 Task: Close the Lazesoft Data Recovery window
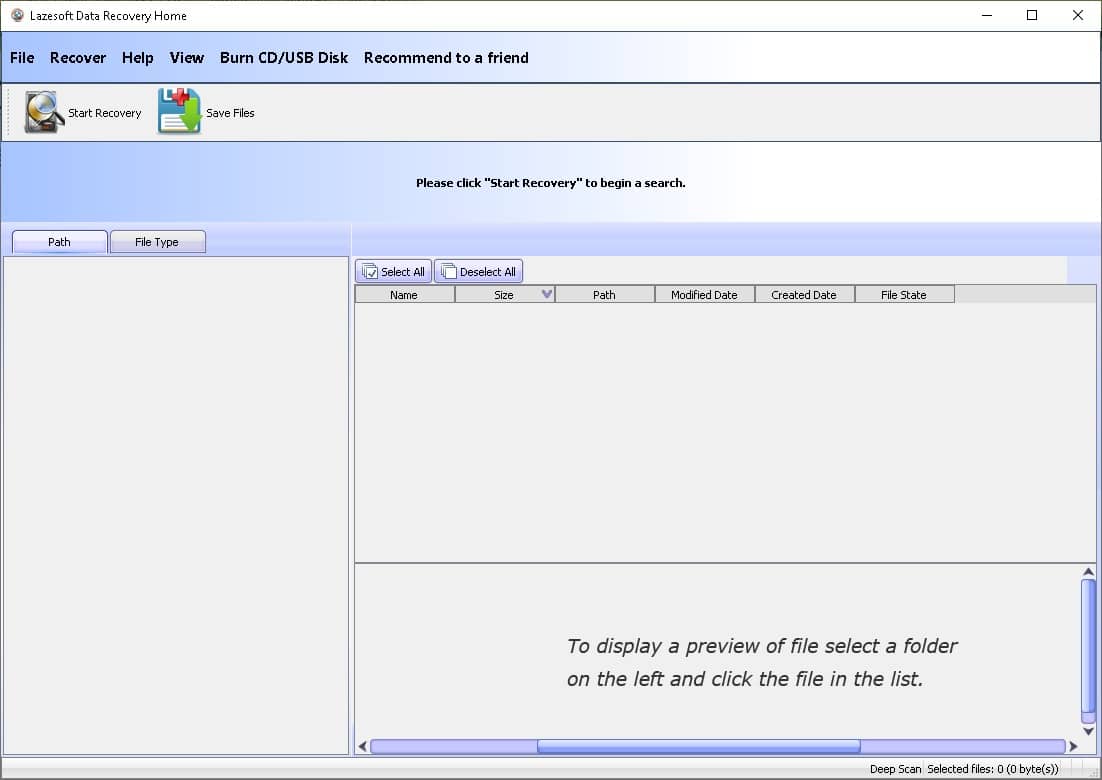[x=1077, y=15]
